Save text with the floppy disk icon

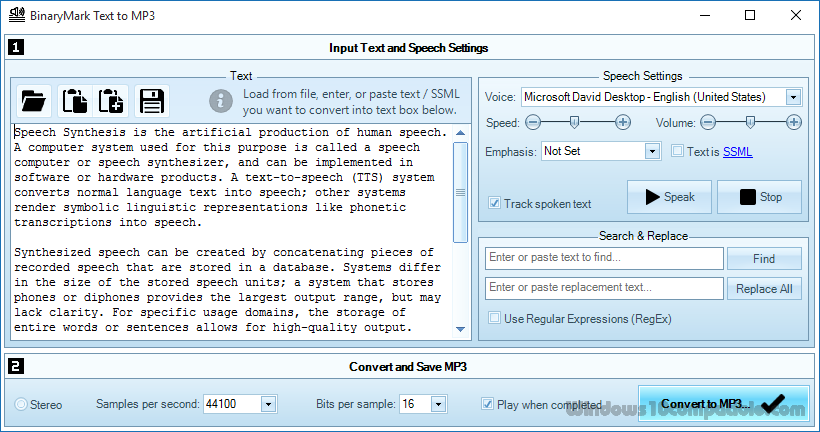click(152, 101)
